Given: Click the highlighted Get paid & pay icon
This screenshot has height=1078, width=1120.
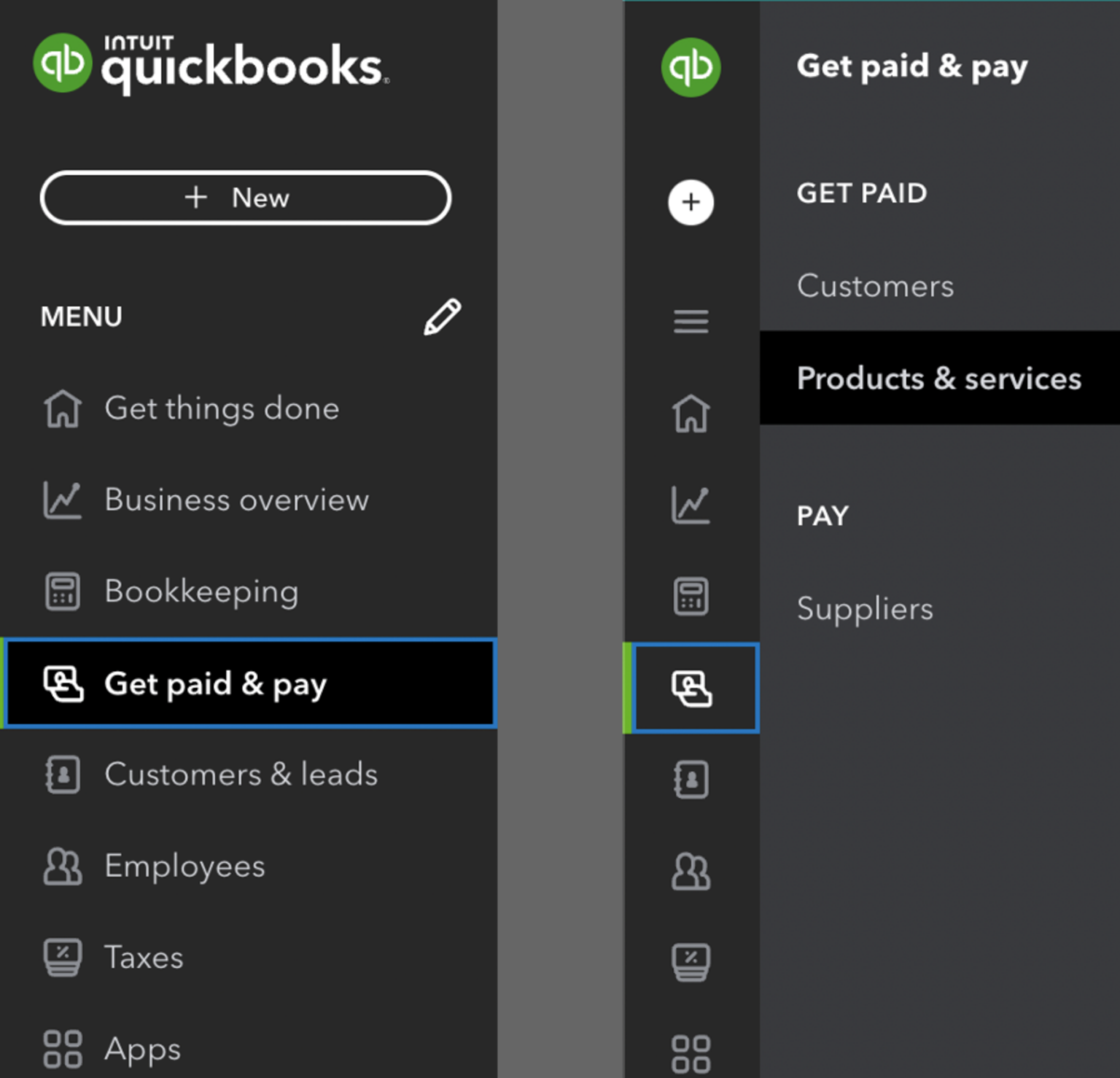Looking at the screenshot, I should 691,687.
